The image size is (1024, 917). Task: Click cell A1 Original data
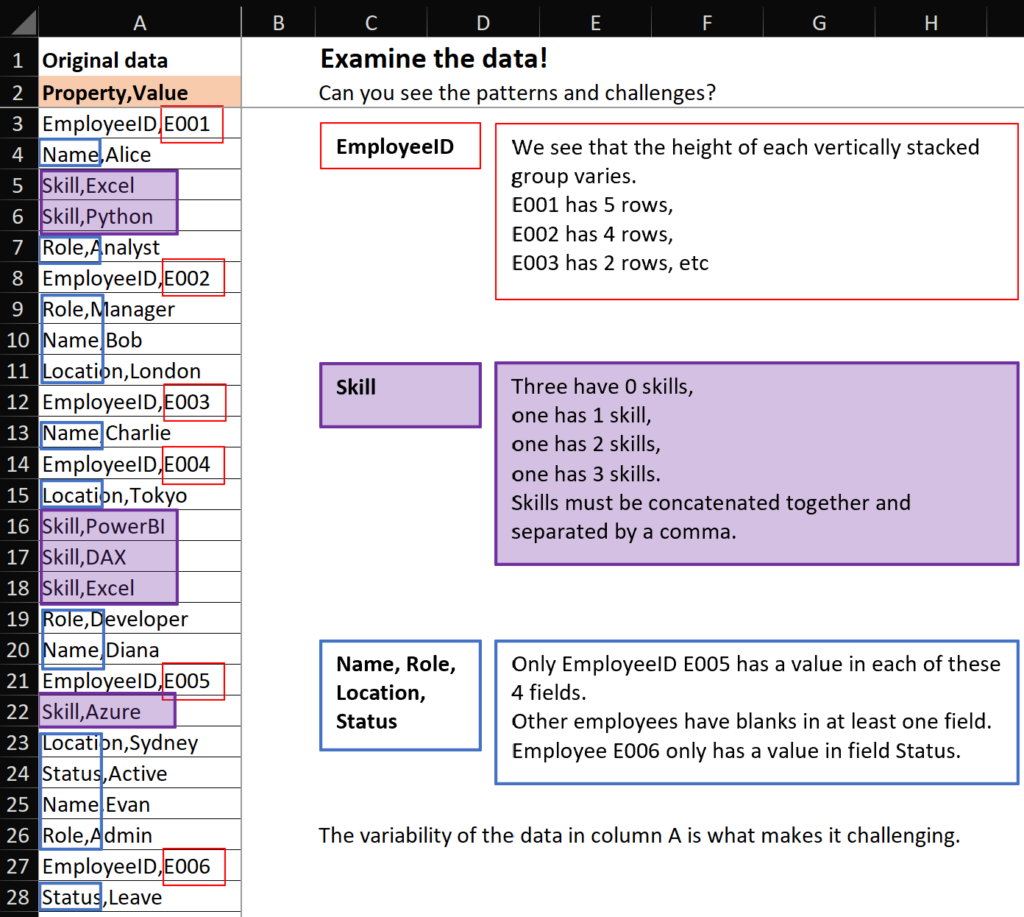(140, 61)
